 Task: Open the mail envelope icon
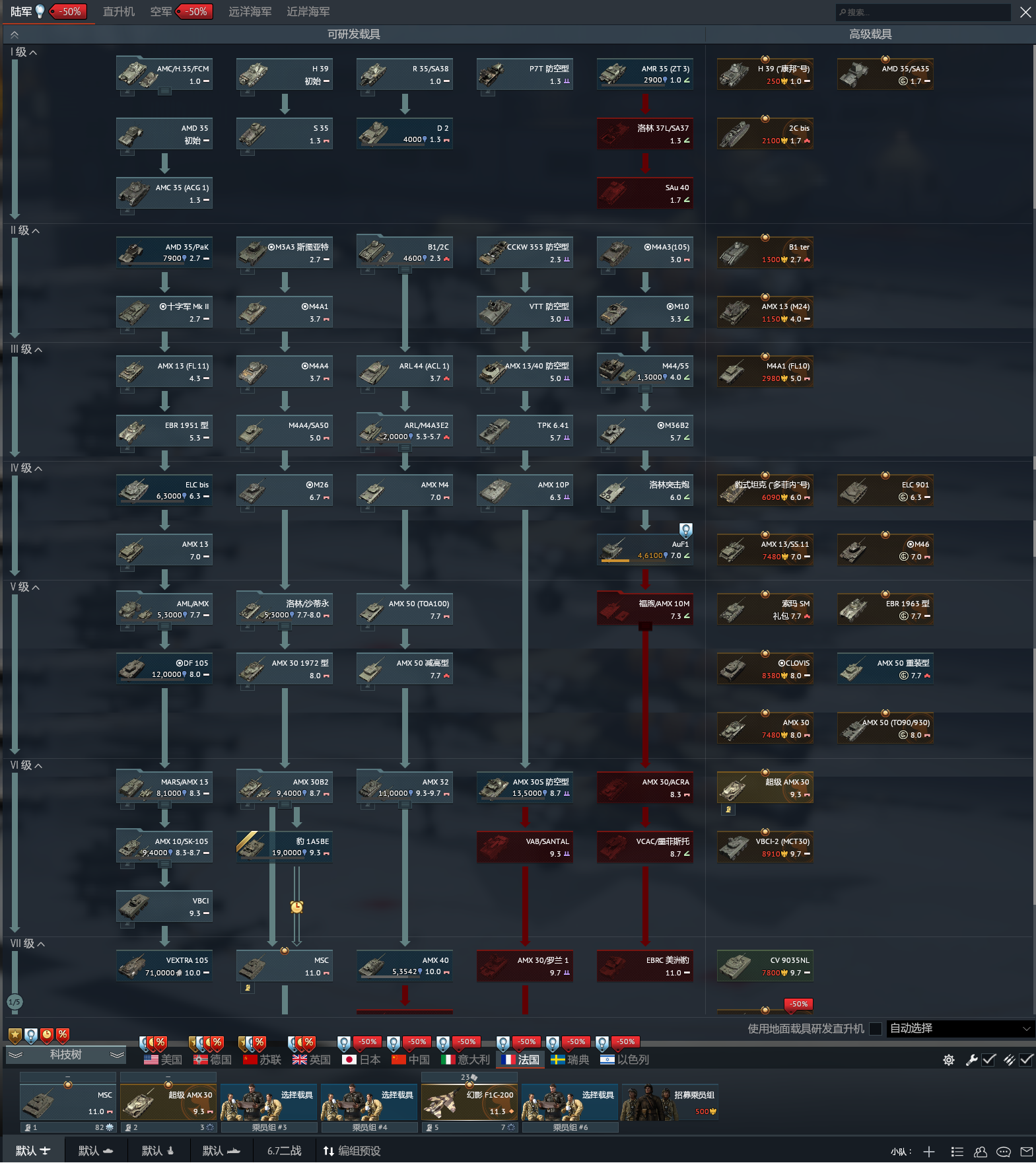click(1027, 1152)
